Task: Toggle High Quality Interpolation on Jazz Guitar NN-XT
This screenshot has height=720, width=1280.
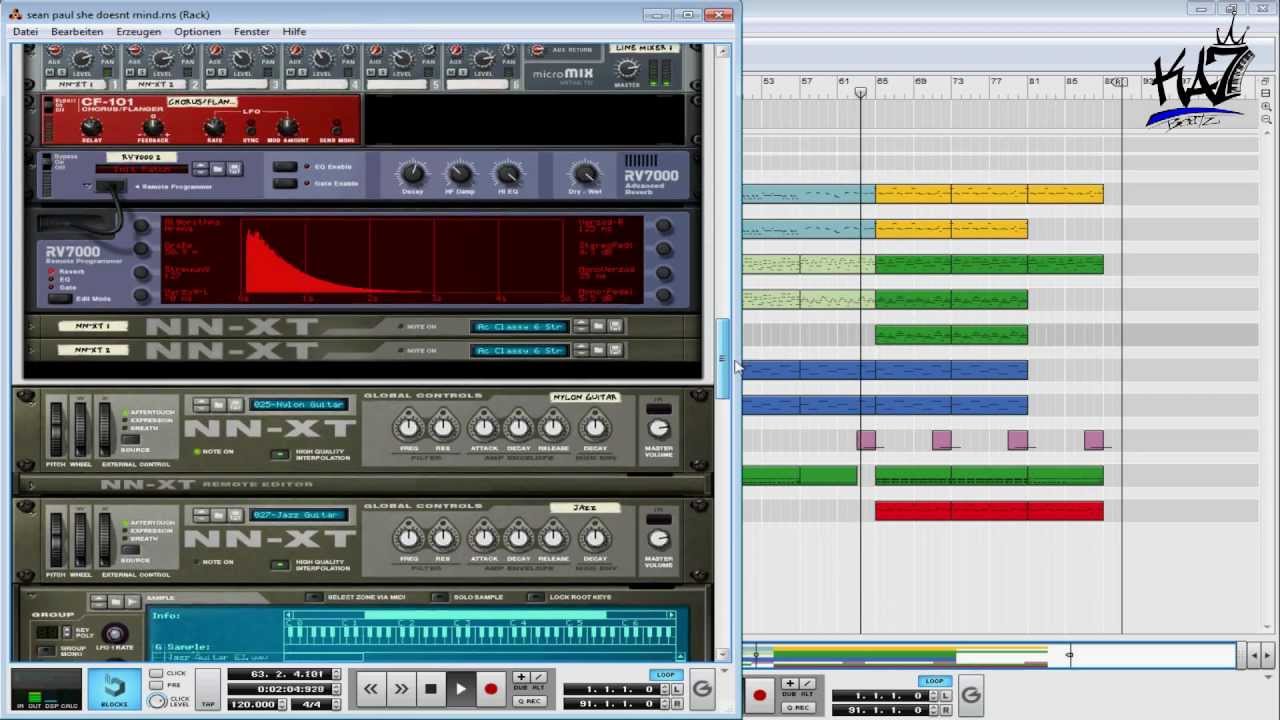Action: pos(280,564)
